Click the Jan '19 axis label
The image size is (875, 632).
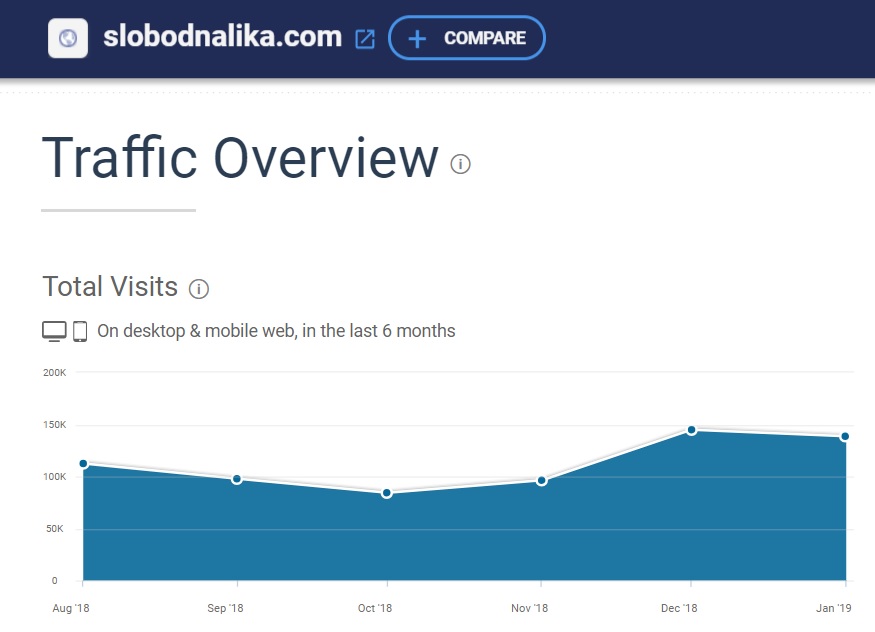[x=834, y=608]
